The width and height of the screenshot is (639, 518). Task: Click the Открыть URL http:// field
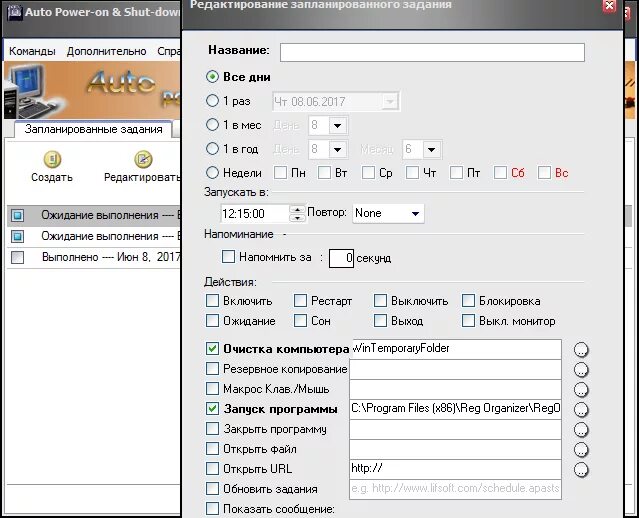[x=455, y=469]
